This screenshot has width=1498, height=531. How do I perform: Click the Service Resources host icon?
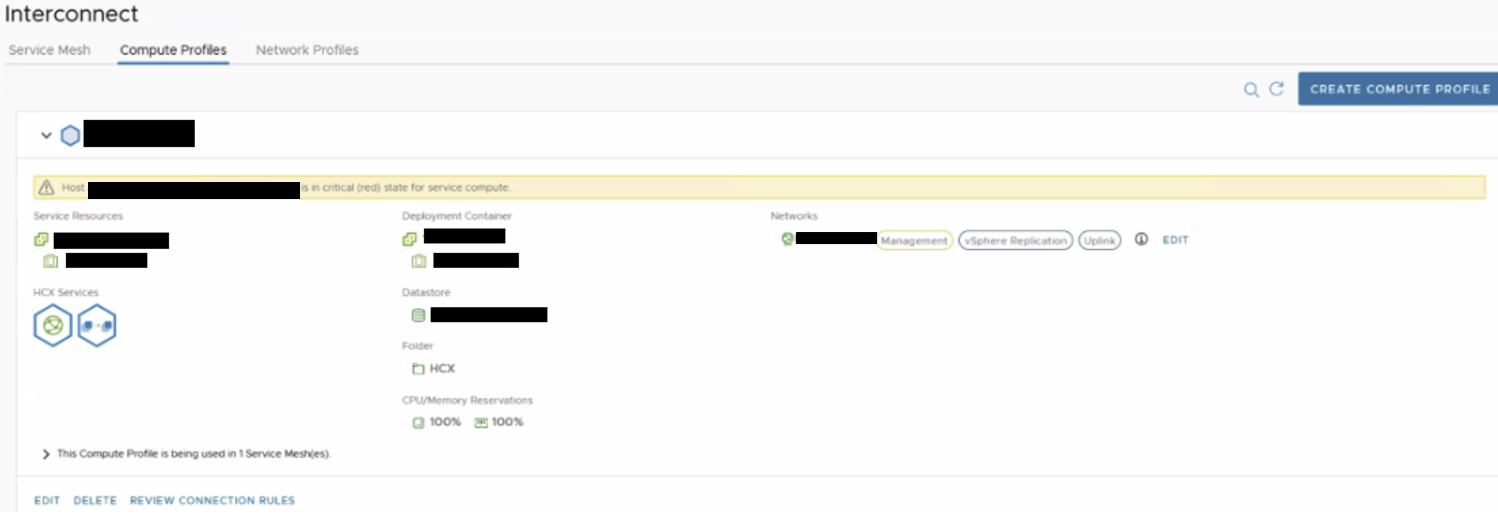coord(50,261)
